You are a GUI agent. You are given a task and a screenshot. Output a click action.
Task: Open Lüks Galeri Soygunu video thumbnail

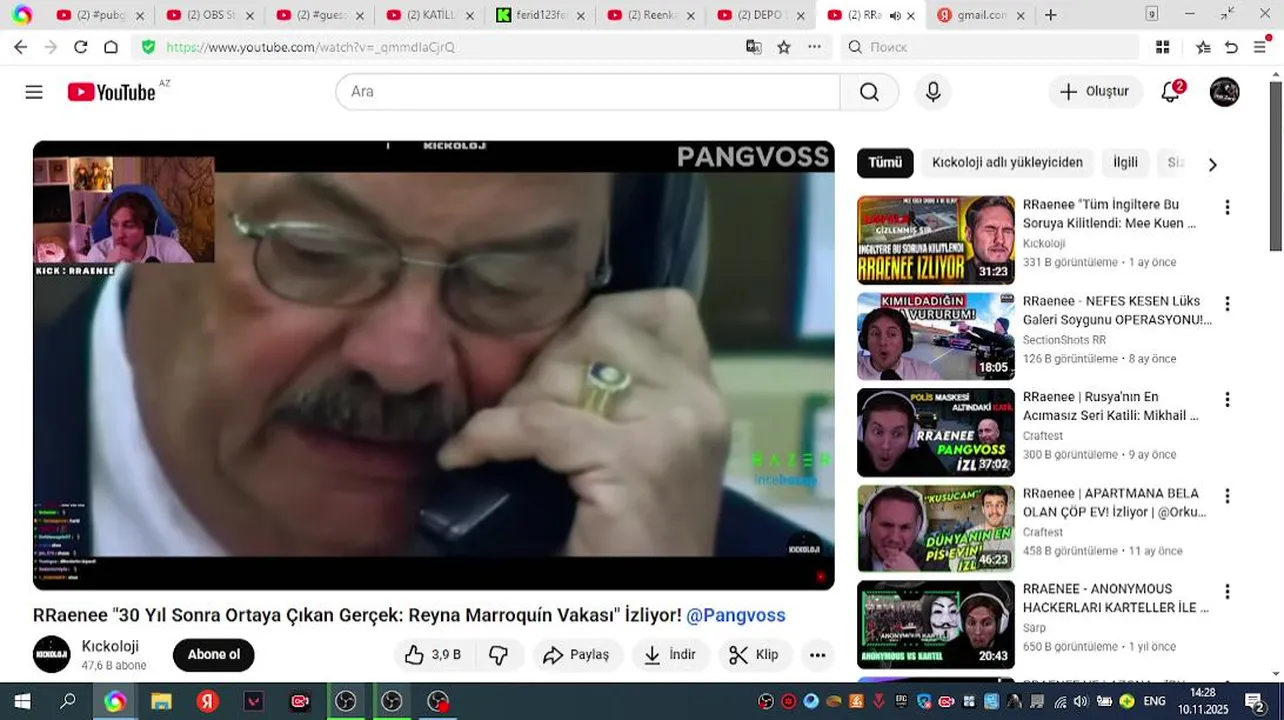click(x=936, y=336)
